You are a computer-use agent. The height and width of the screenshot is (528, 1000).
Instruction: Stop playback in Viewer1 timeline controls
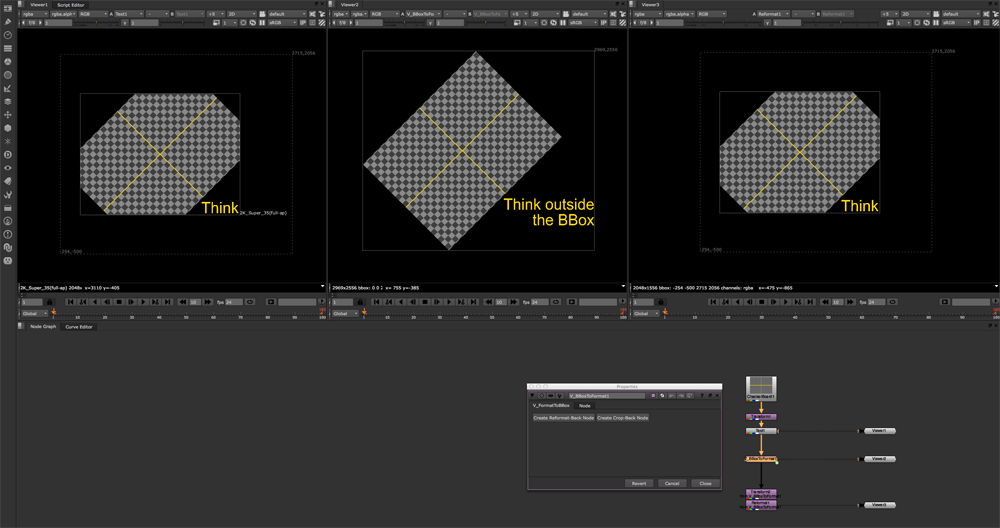[x=119, y=302]
